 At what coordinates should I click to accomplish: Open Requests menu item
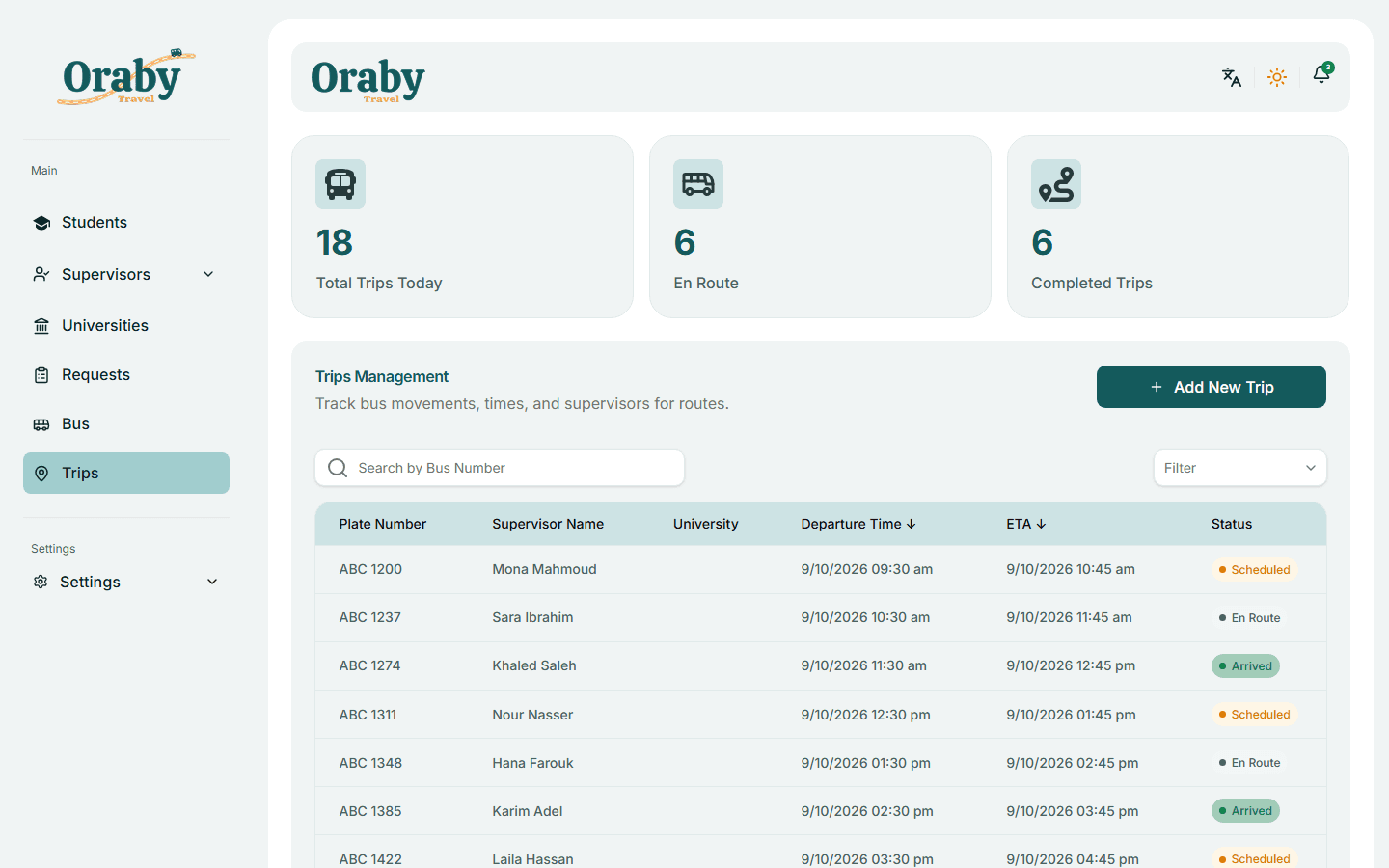tap(126, 375)
